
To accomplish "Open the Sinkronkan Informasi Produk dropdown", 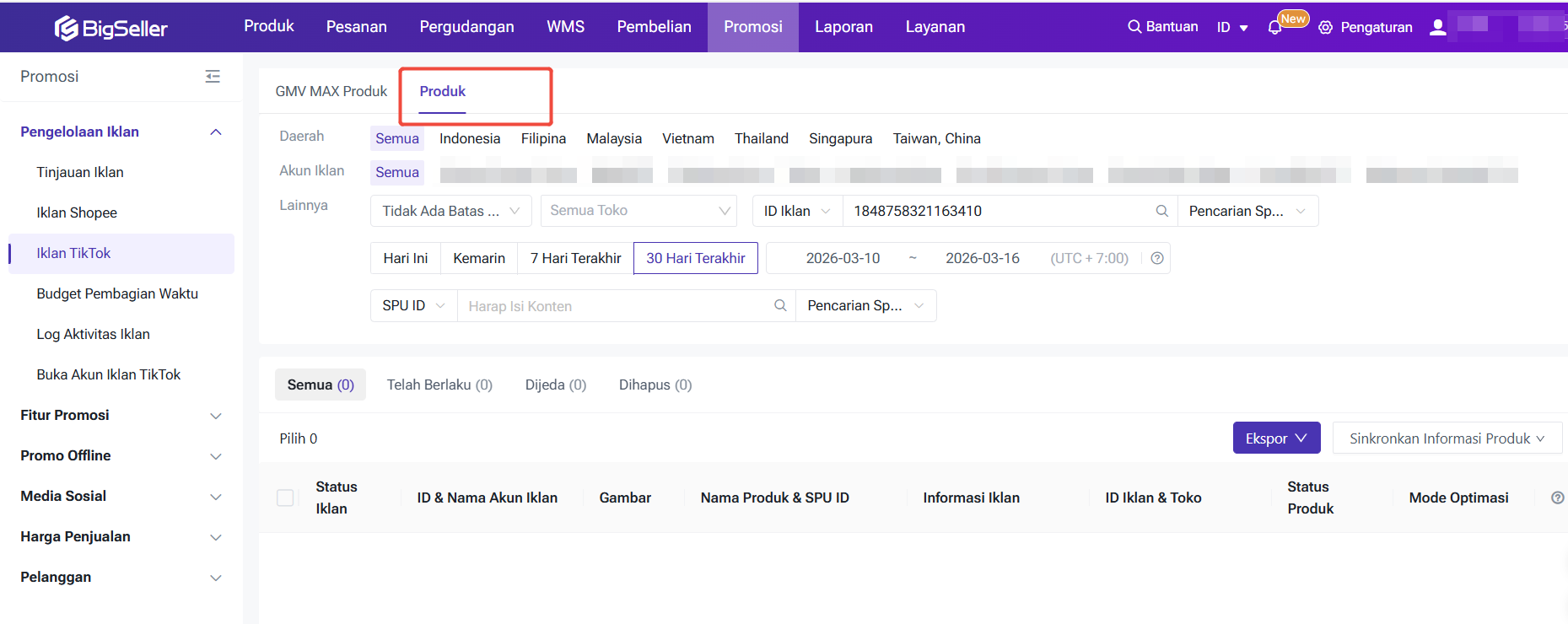I will 1447,438.
